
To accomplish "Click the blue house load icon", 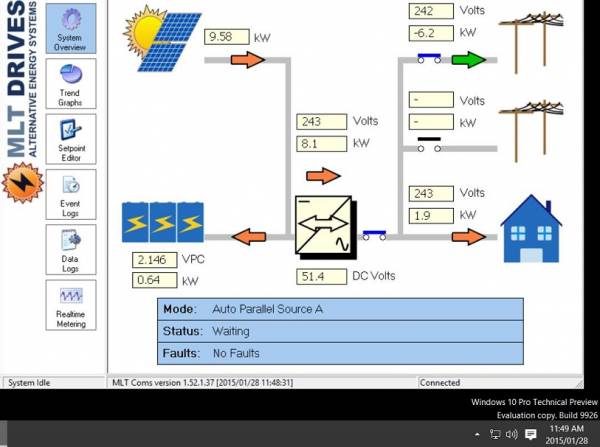I will 531,229.
